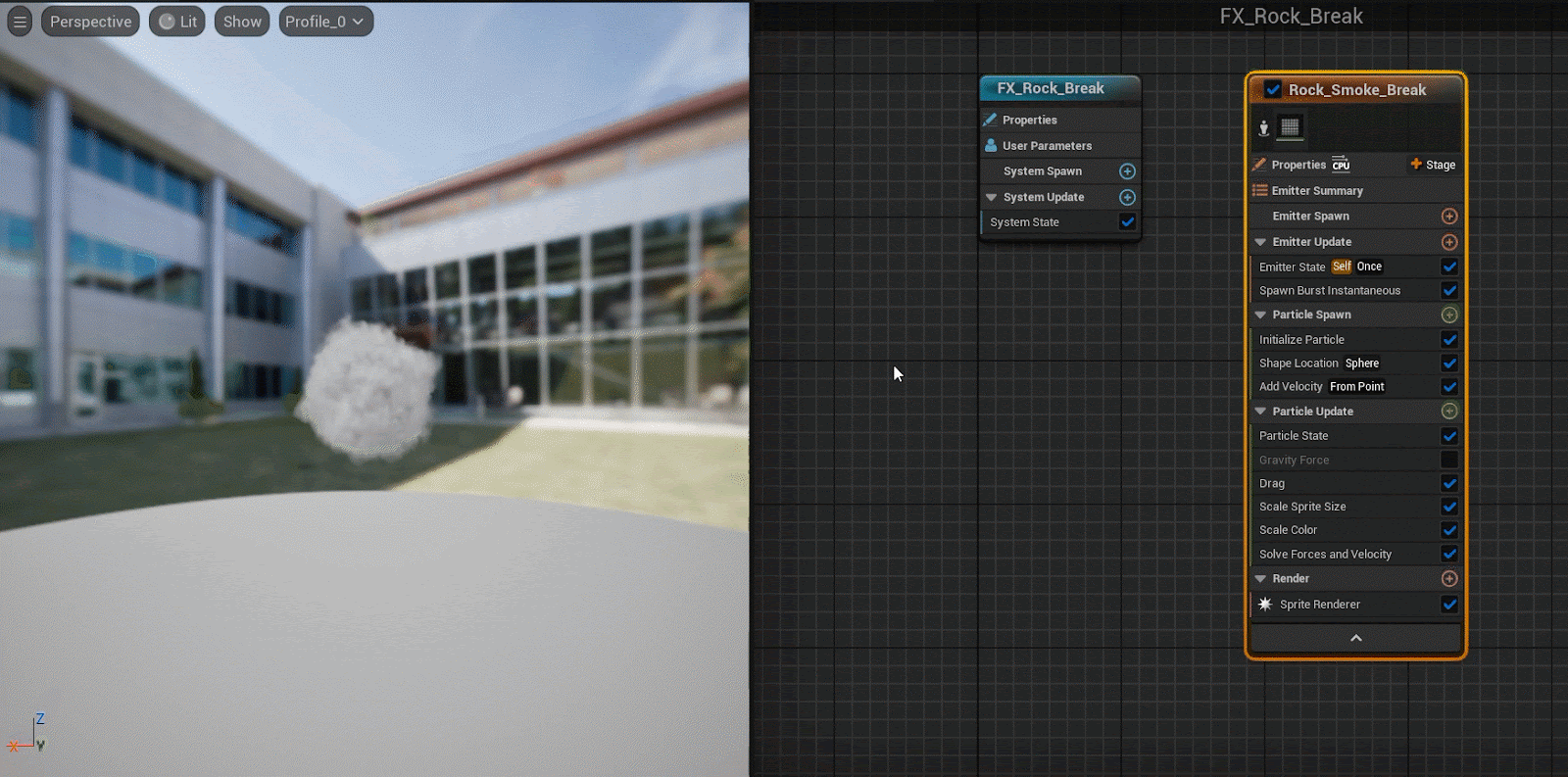Click the orange plus Stage icon
Viewport: 1568px width, 777px height.
[x=1416, y=164]
